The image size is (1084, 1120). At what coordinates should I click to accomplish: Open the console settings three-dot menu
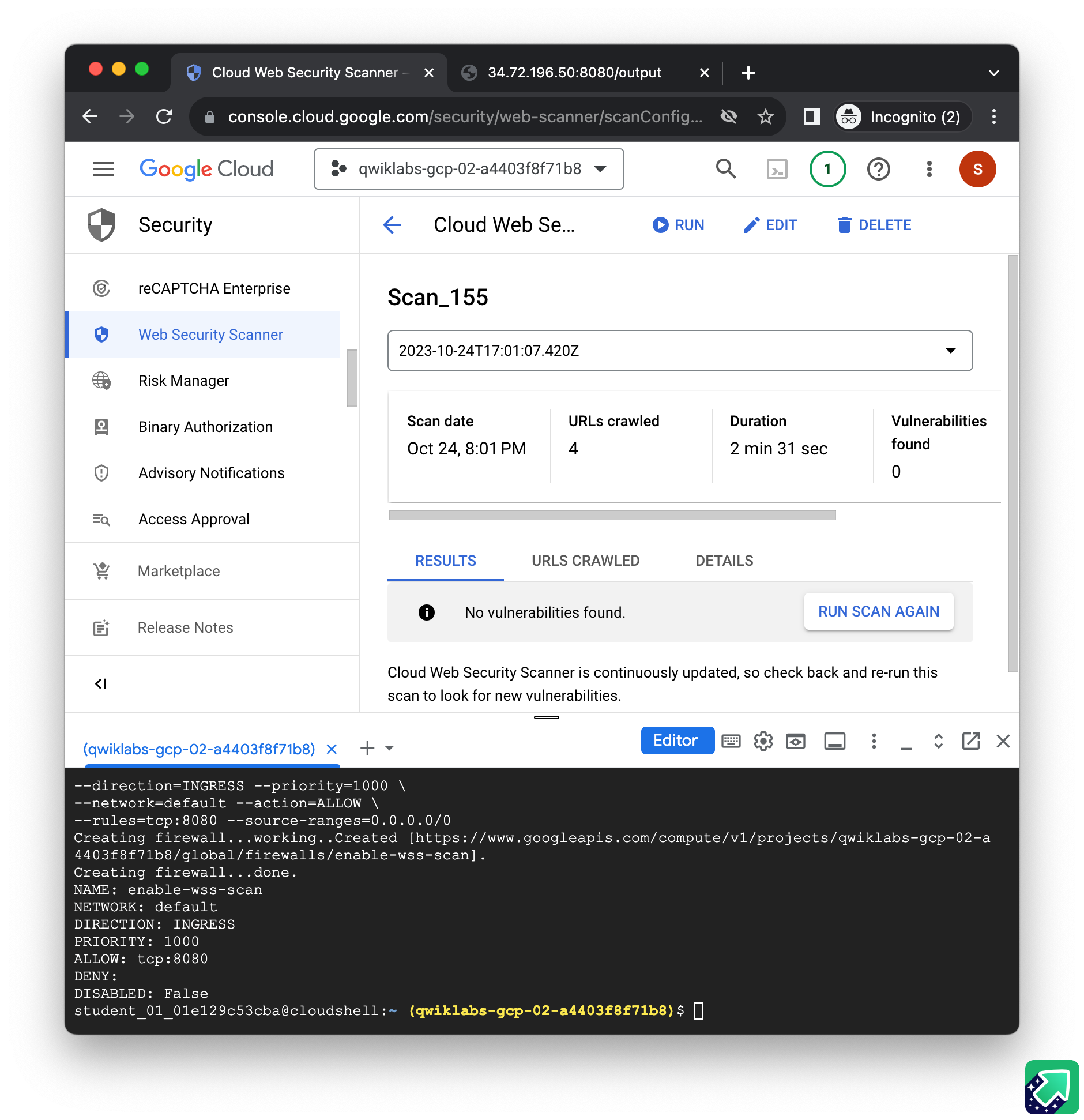tap(929, 169)
